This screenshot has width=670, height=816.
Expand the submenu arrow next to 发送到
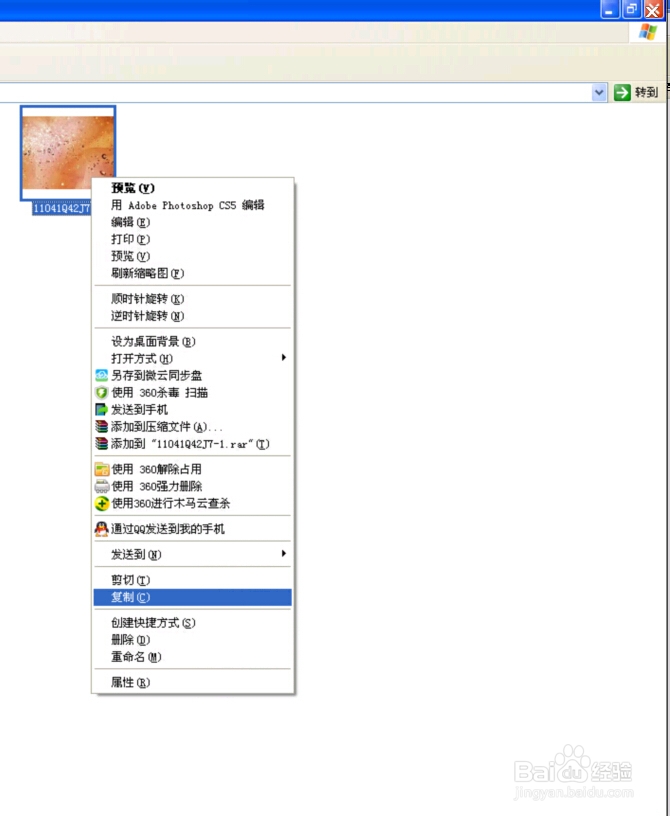[x=284, y=553]
